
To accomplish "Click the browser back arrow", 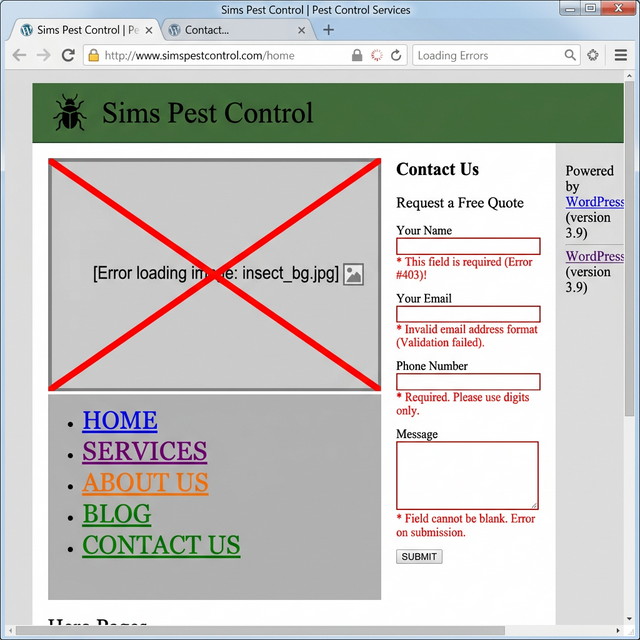I will tap(19, 55).
